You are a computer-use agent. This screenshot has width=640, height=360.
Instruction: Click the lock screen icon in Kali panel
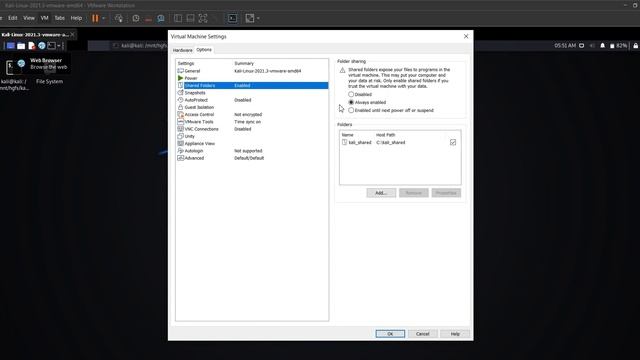point(636,46)
